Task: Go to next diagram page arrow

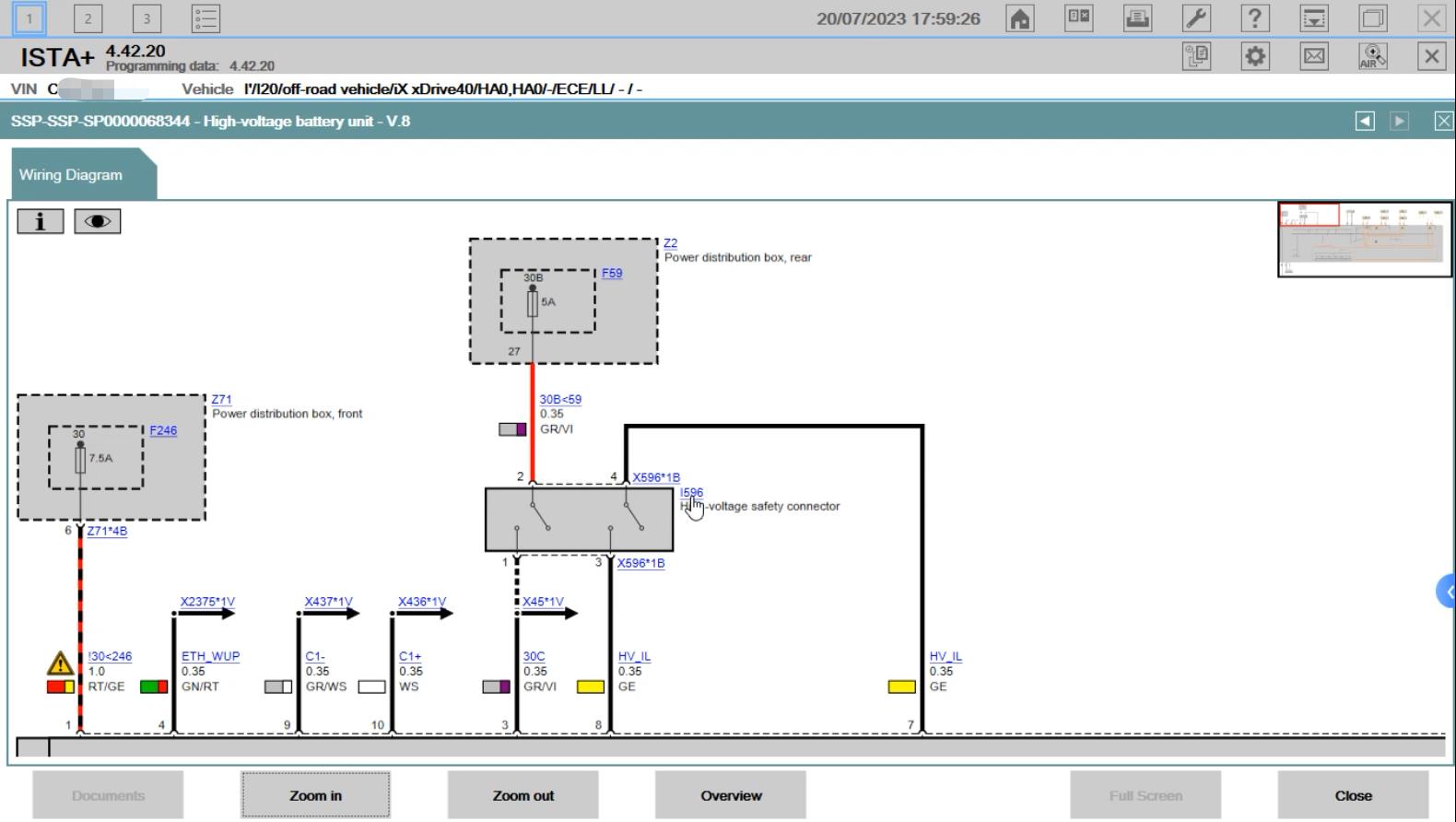Action: pos(1399,121)
